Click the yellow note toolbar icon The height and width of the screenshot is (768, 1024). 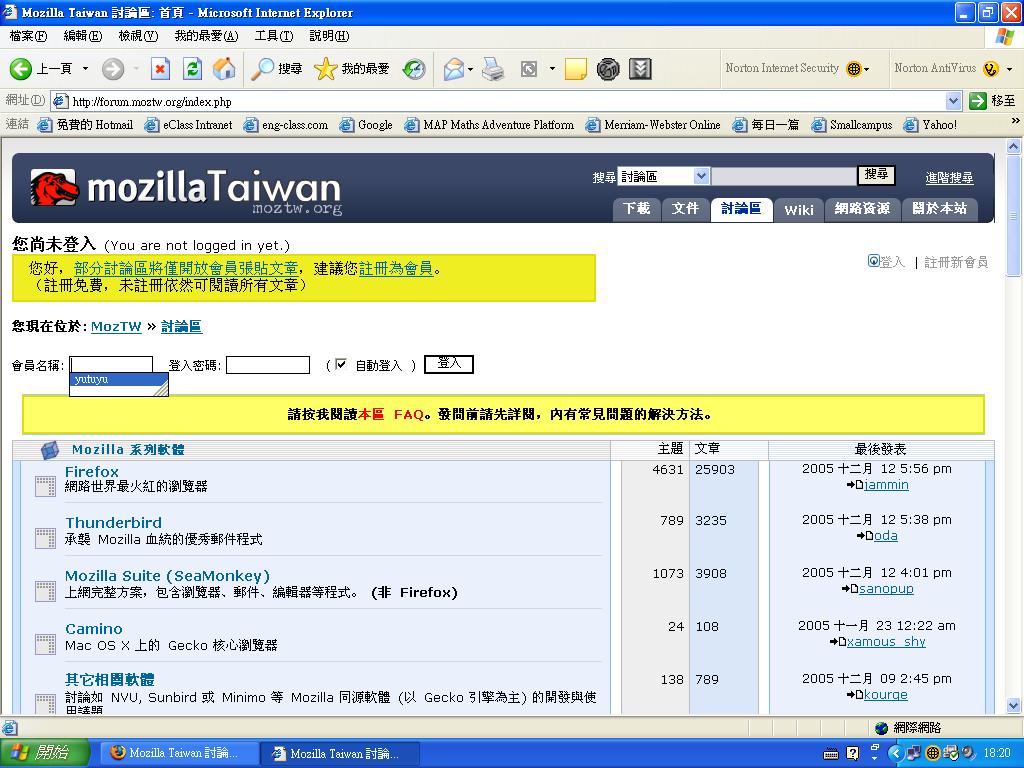click(575, 69)
